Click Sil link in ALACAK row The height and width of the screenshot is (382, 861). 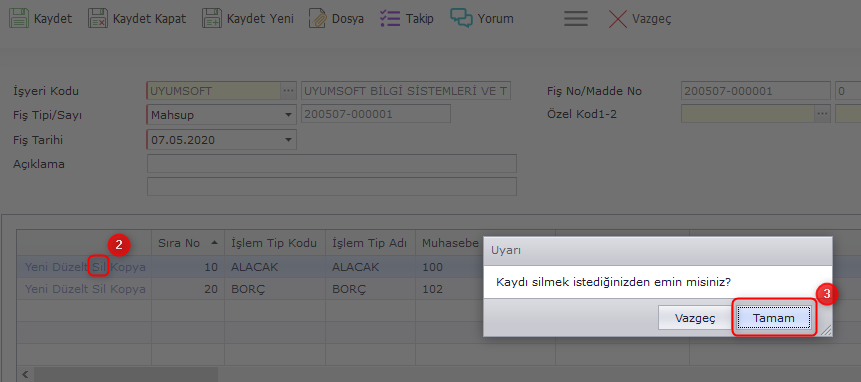pos(99,267)
